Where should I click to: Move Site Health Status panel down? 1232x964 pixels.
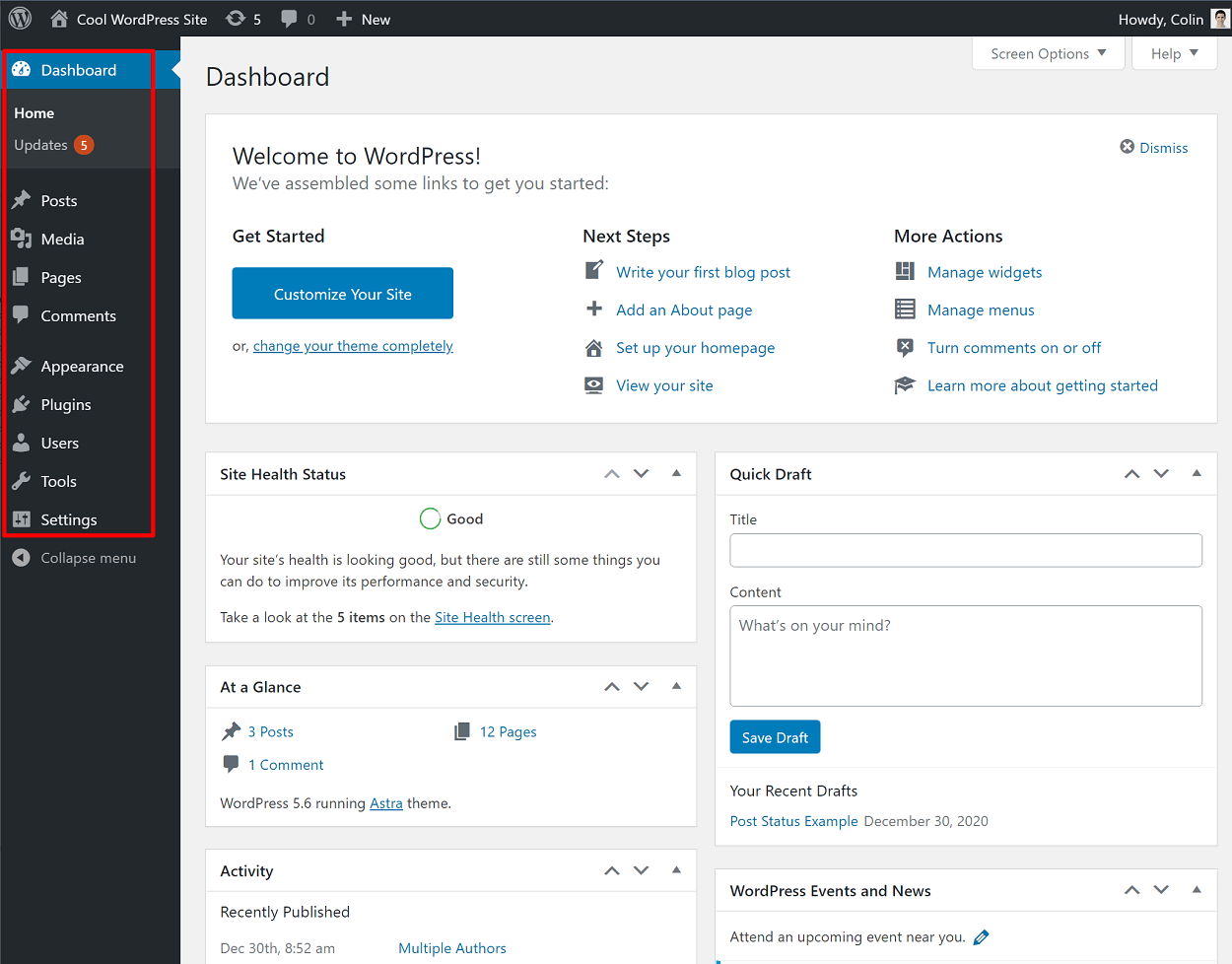(642, 474)
